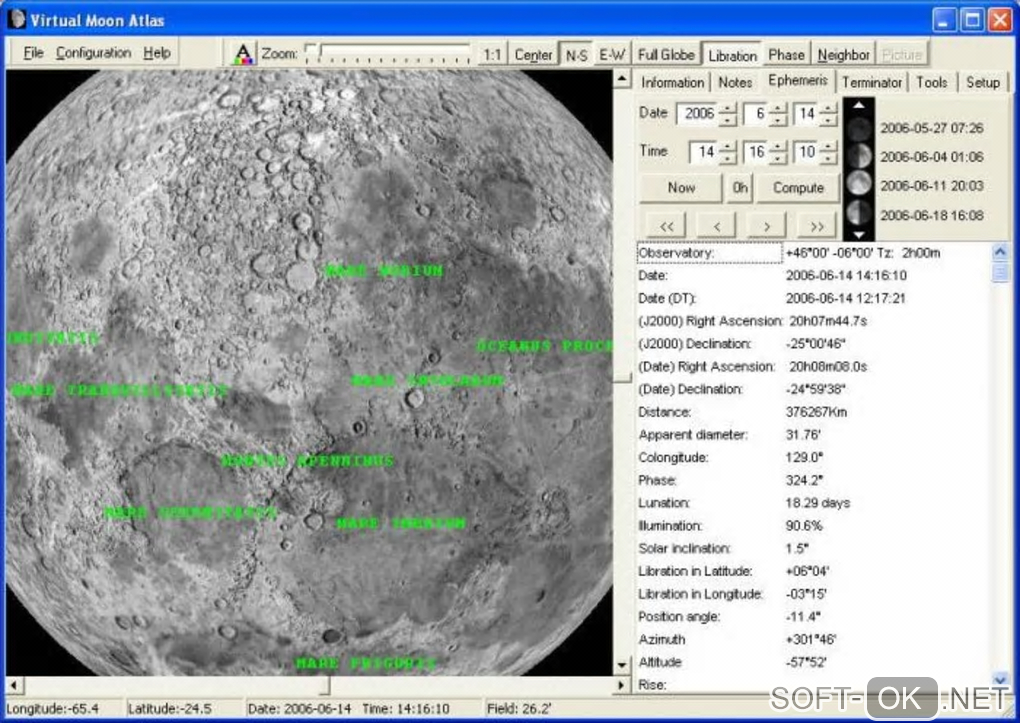Click the double-right fast-forward date button
The height and width of the screenshot is (723, 1020).
point(817,226)
